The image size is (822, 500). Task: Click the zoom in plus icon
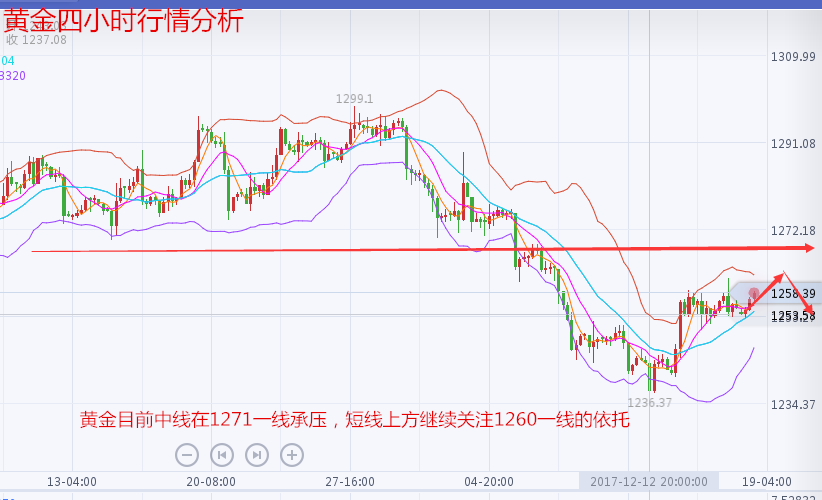click(291, 455)
